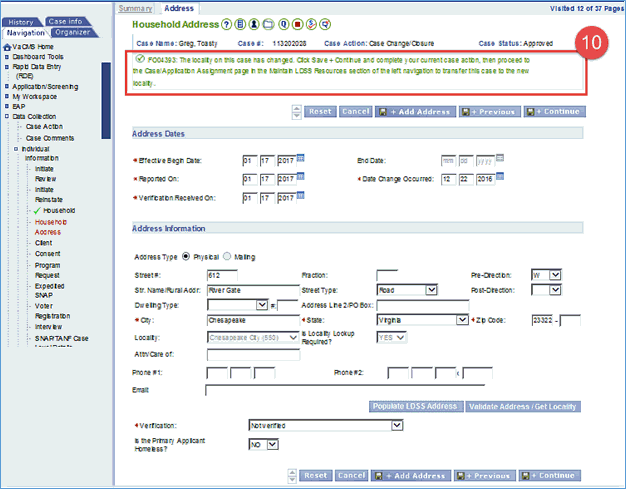Open Case Action in navigation tree

coord(44,127)
